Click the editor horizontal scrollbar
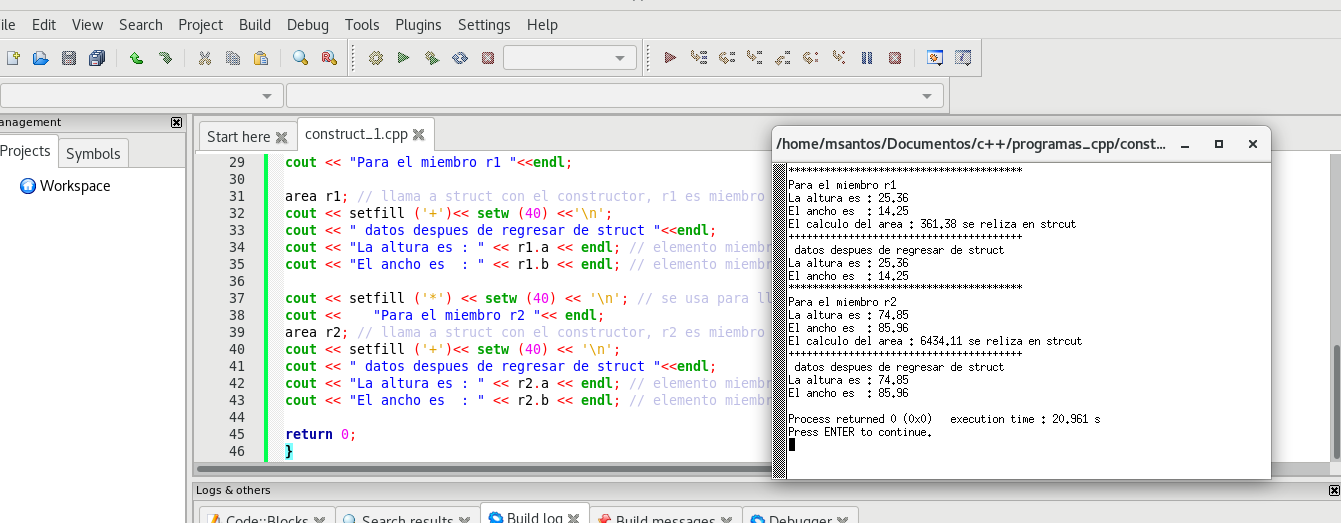 (x=480, y=468)
